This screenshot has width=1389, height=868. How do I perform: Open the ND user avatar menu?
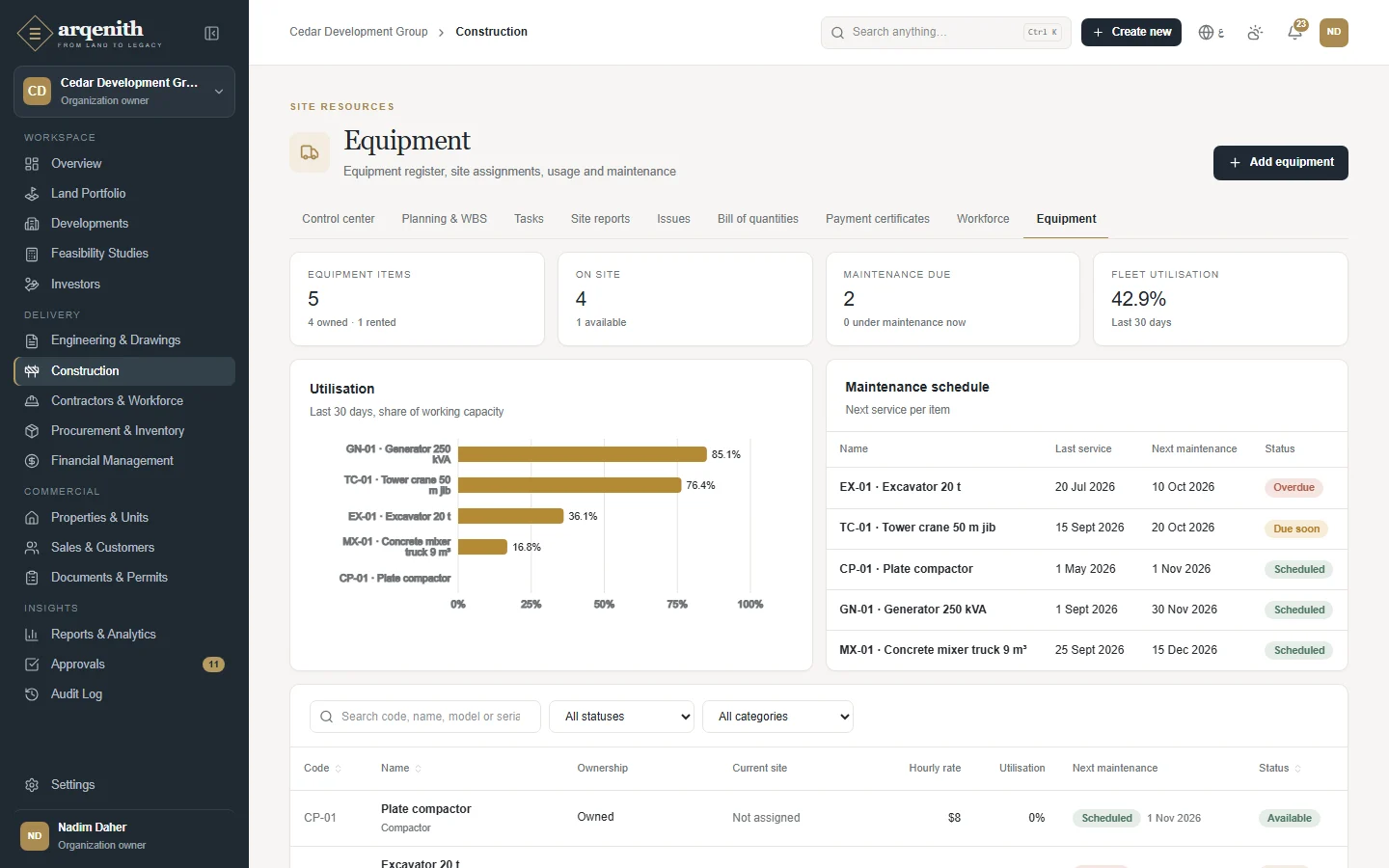(x=1334, y=32)
